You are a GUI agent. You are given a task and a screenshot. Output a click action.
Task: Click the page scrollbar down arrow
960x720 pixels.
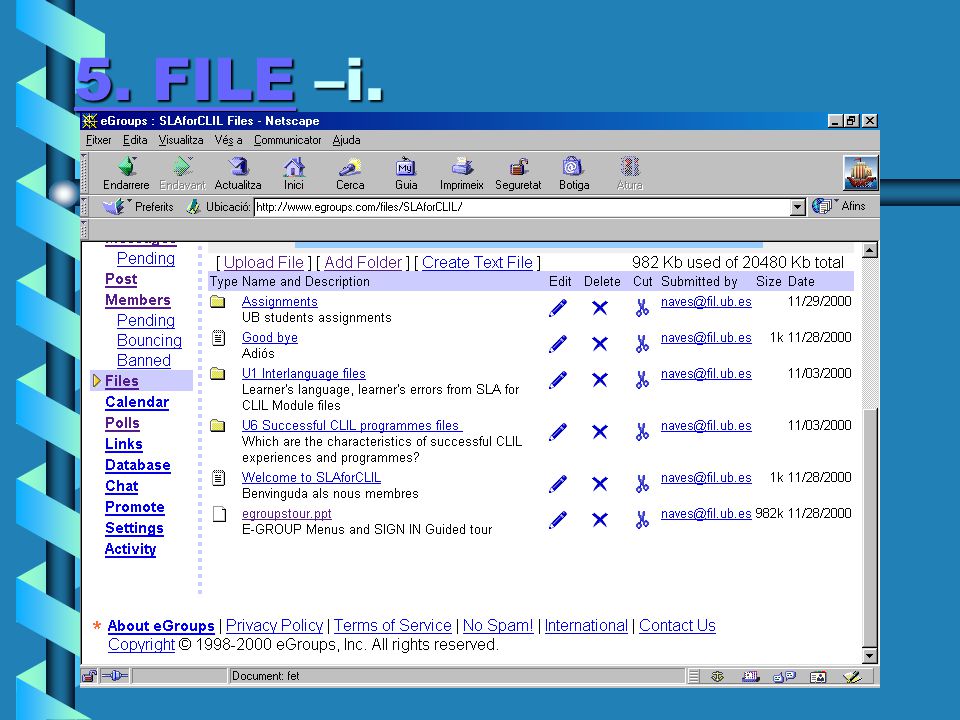click(x=869, y=656)
